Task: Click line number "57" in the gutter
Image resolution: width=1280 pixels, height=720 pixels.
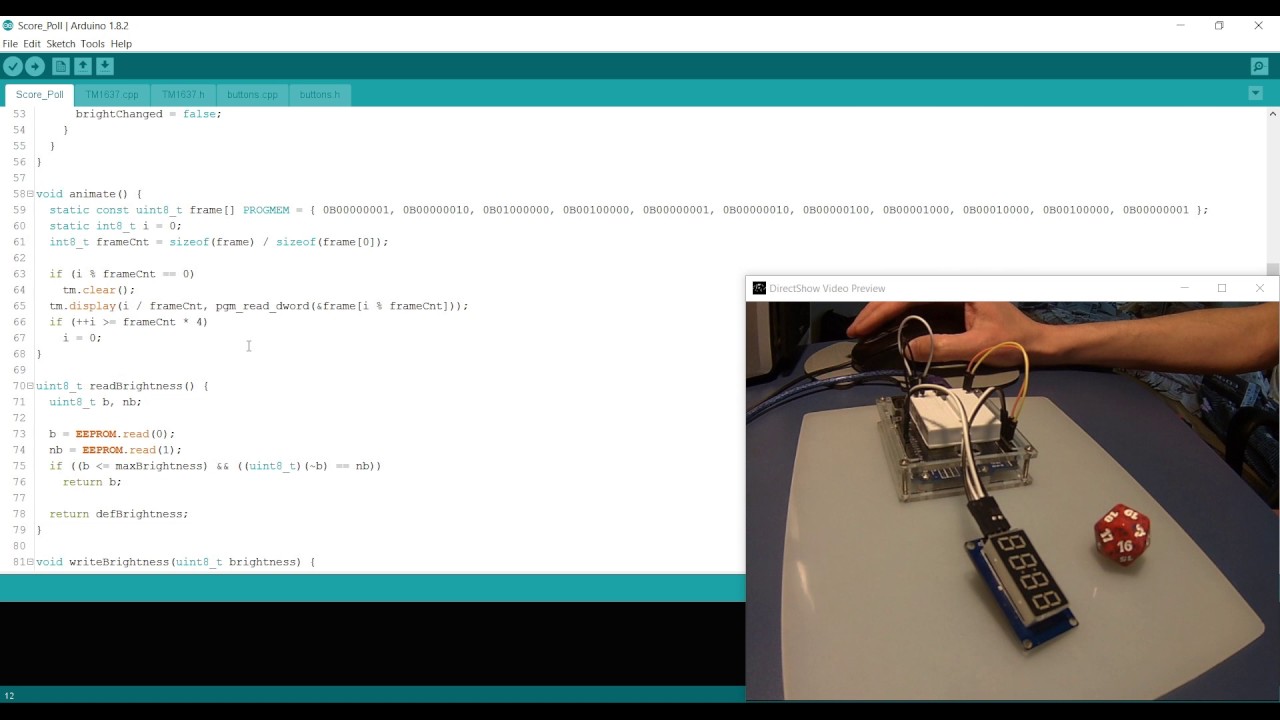Action: [x=19, y=178]
